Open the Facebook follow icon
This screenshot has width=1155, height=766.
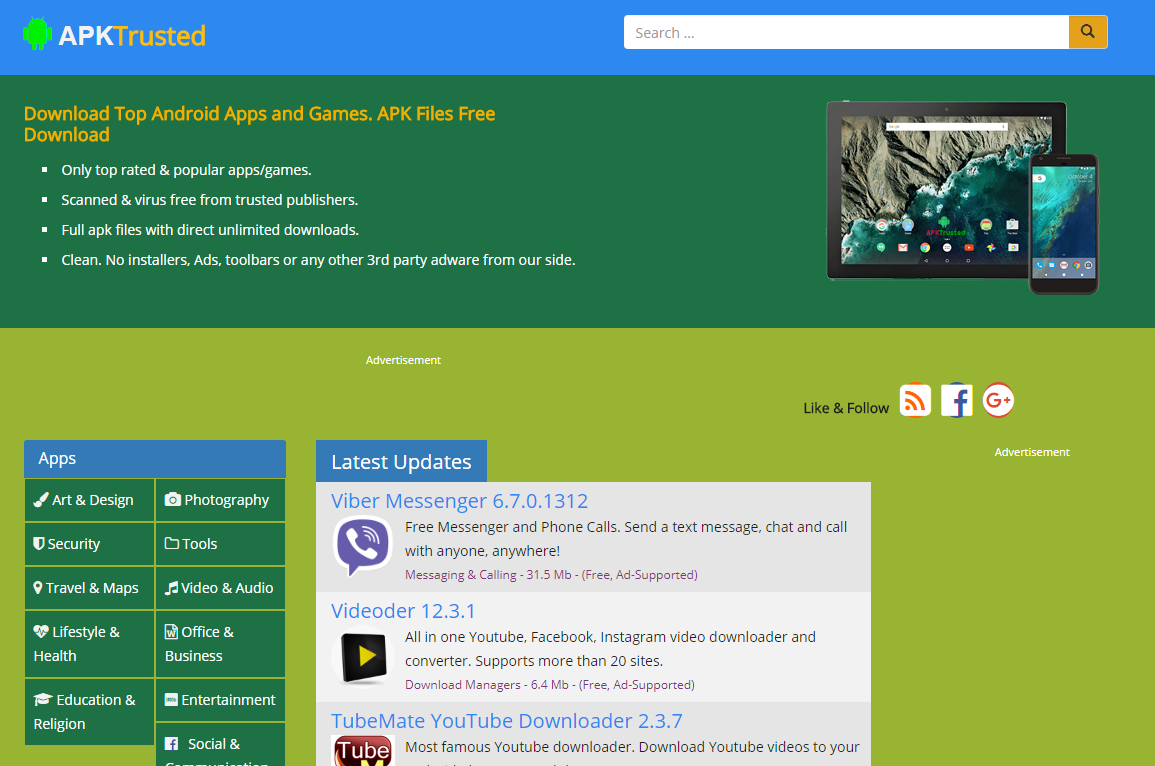click(x=956, y=400)
